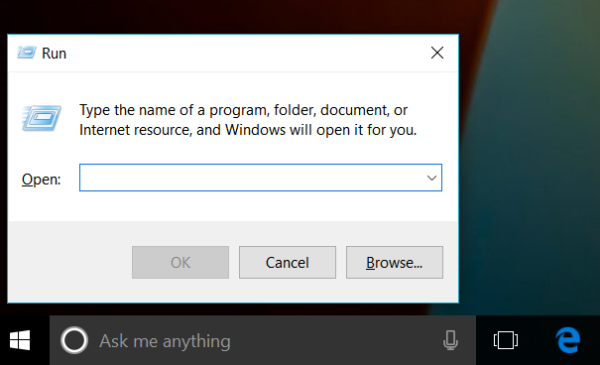This screenshot has width=600, height=365.
Task: Click the "Open:" label
Action: [x=41, y=179]
